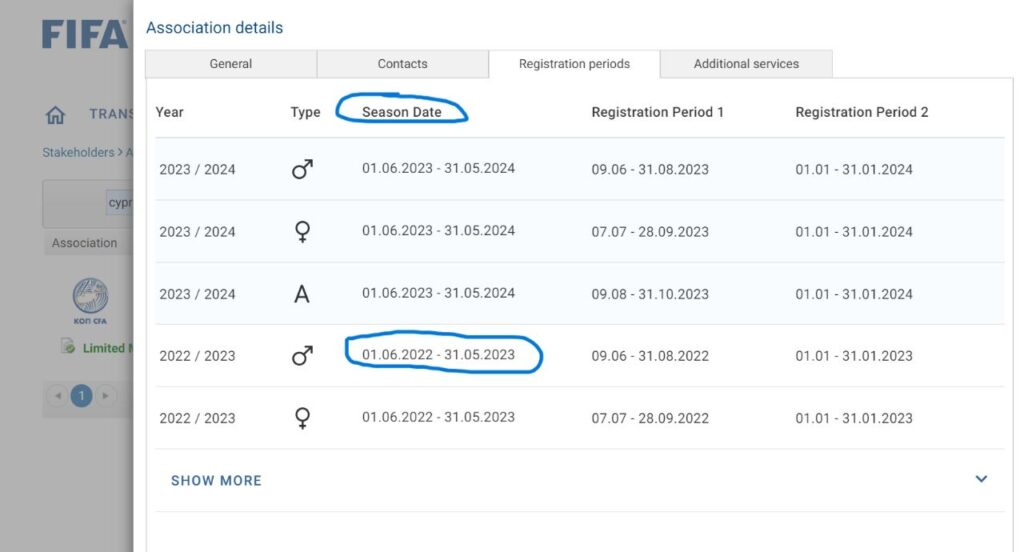Click the male symbol in 2023 / 2024 row
This screenshot has height=552, width=1024.
302,170
